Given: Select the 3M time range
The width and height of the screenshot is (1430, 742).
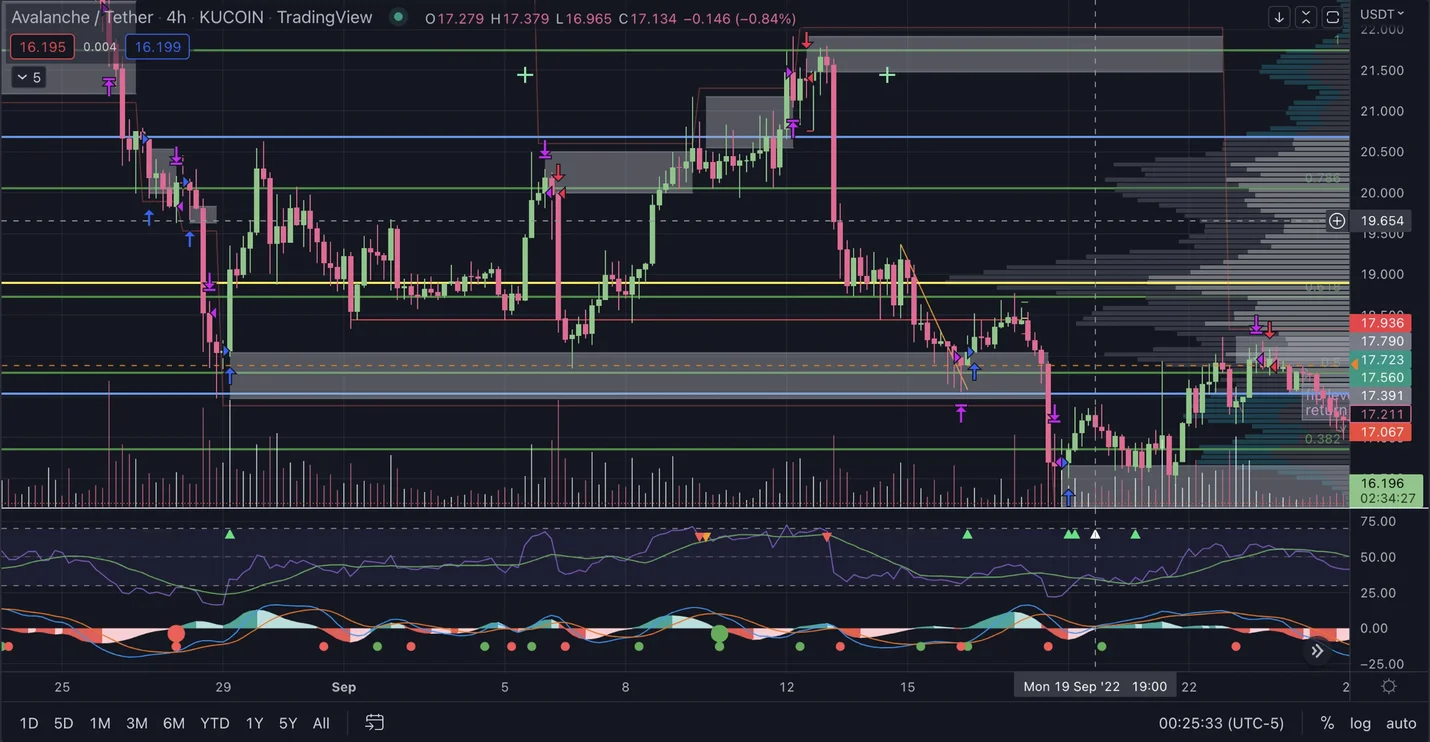Looking at the screenshot, I should pyautogui.click(x=137, y=723).
